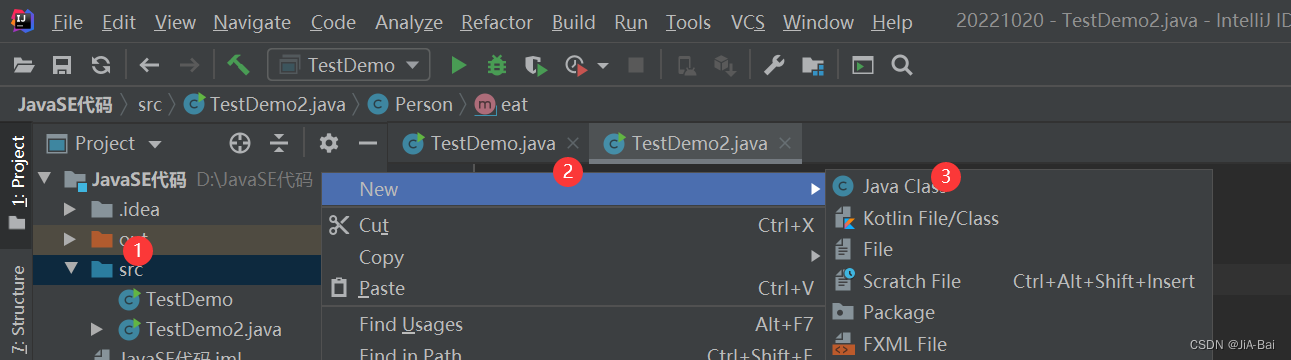Screen dimensions: 1291x360
Task: Click the Debug bug icon
Action: pyautogui.click(x=497, y=66)
